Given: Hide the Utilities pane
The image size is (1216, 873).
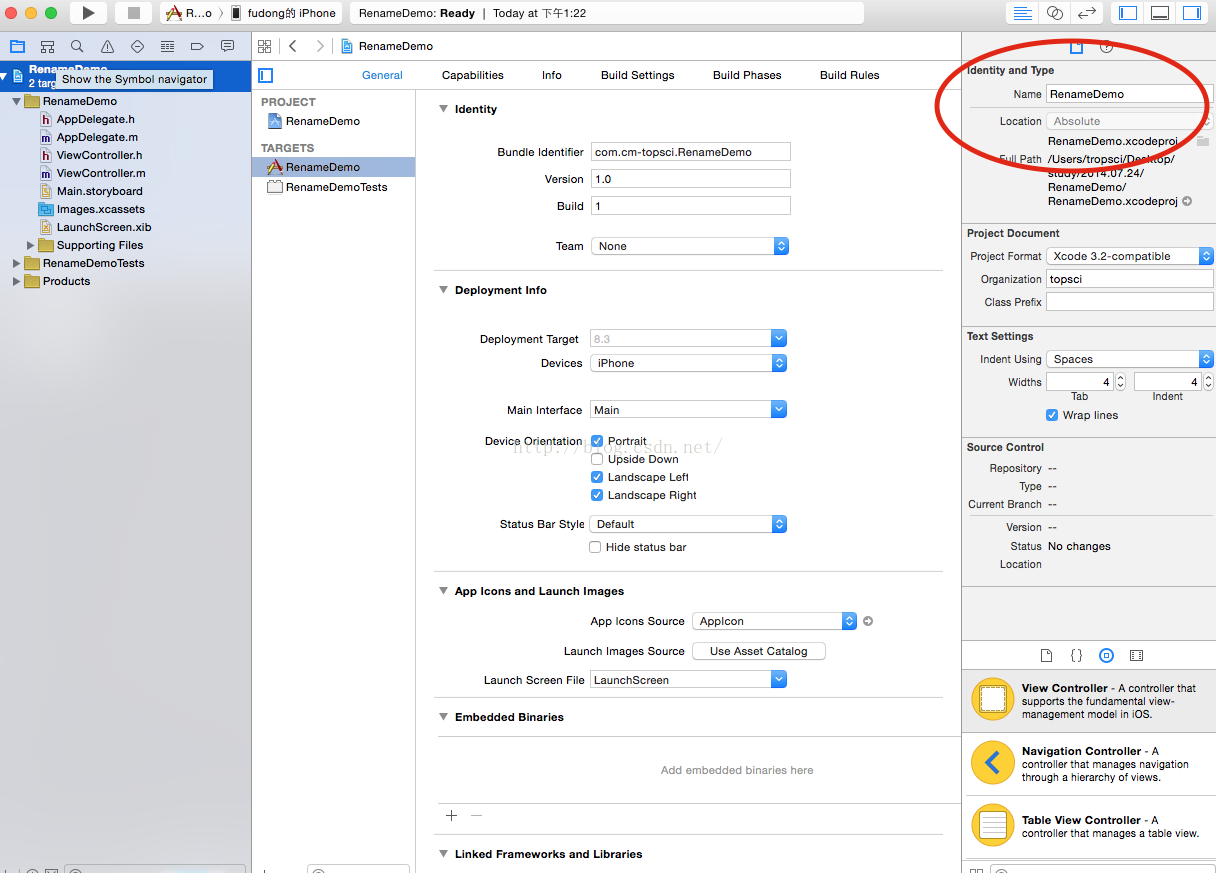Looking at the screenshot, I should (x=1191, y=13).
